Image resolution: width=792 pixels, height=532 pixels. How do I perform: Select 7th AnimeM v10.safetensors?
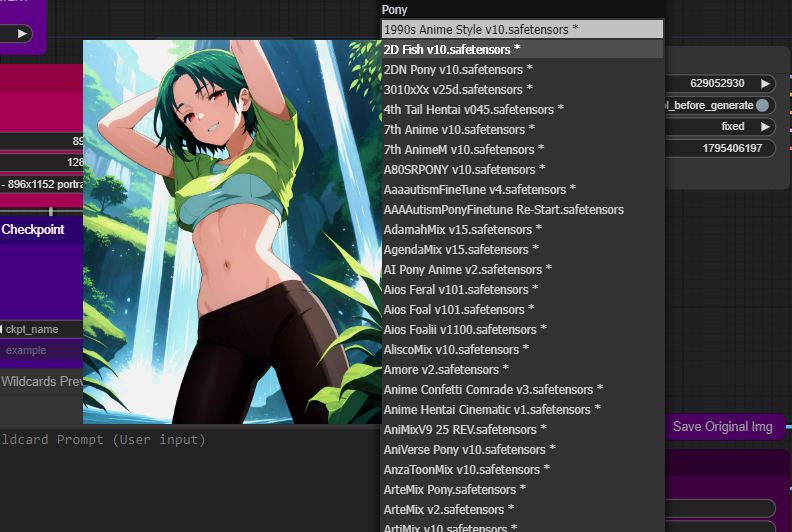[522, 150]
